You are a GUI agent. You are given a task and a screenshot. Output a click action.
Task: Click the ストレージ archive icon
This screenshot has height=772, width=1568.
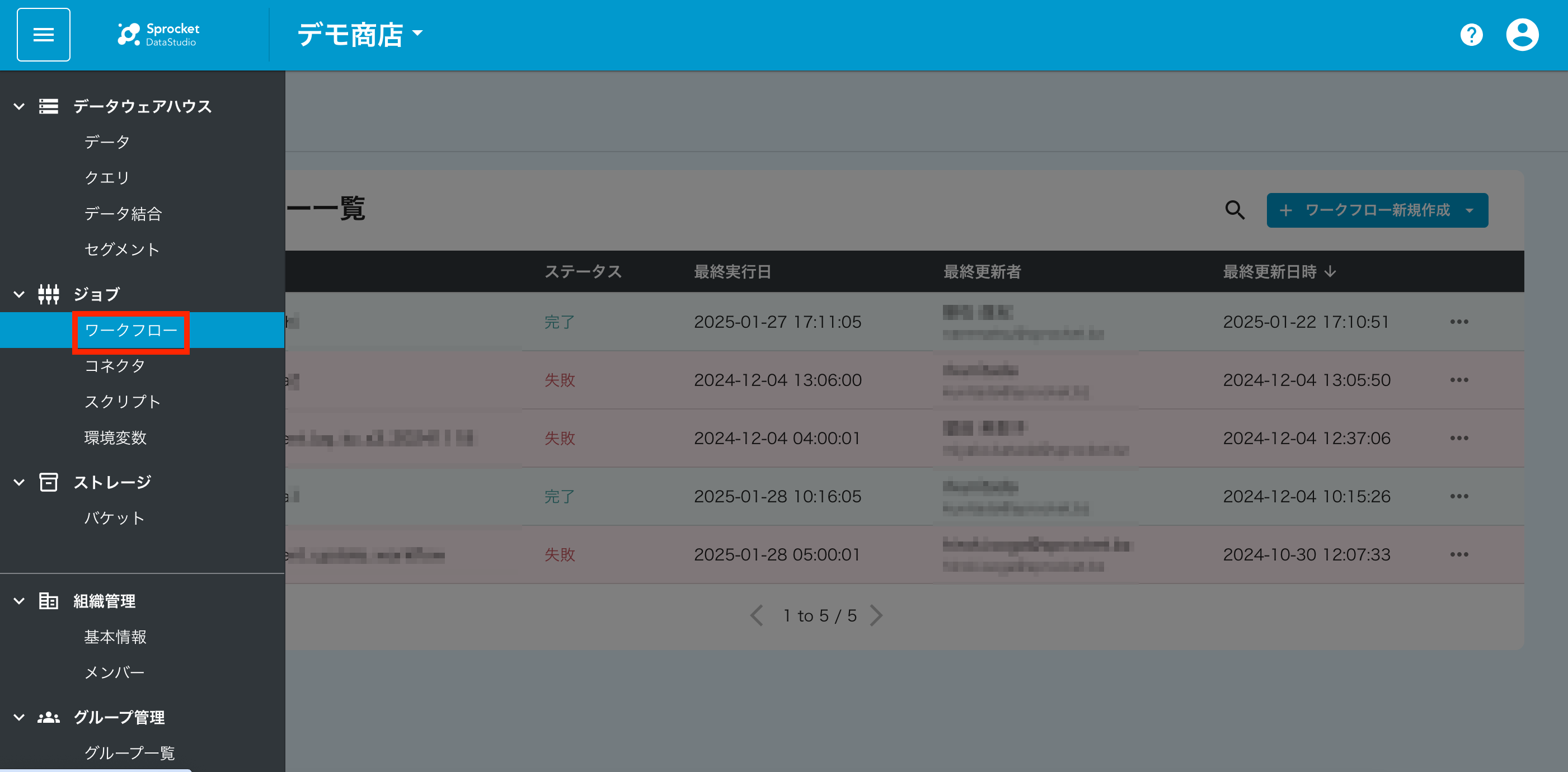click(x=49, y=482)
